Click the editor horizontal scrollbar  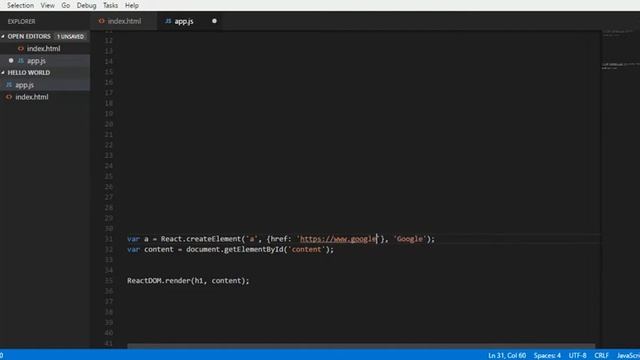click(x=361, y=346)
